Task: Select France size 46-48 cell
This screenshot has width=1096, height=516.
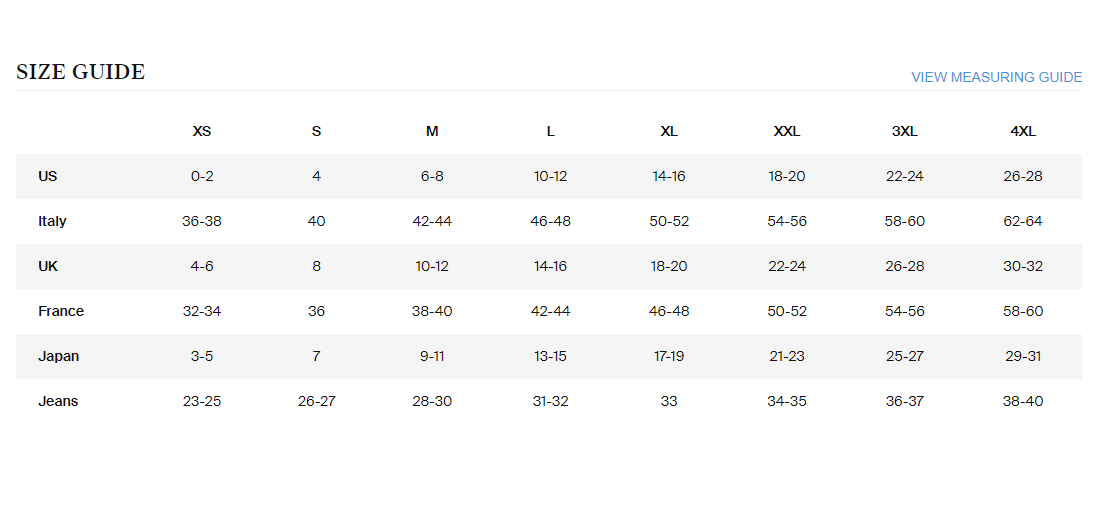Action: point(669,311)
